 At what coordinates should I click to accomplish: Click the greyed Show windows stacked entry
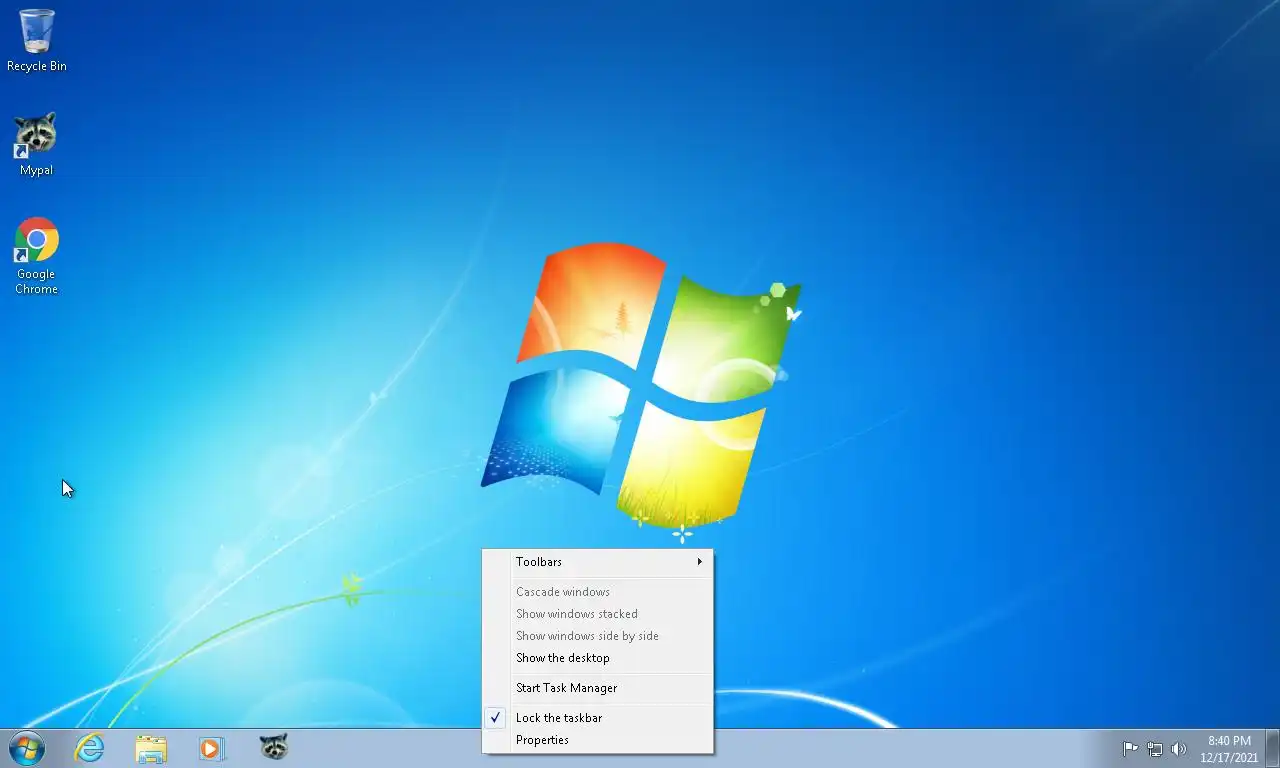[598, 614]
